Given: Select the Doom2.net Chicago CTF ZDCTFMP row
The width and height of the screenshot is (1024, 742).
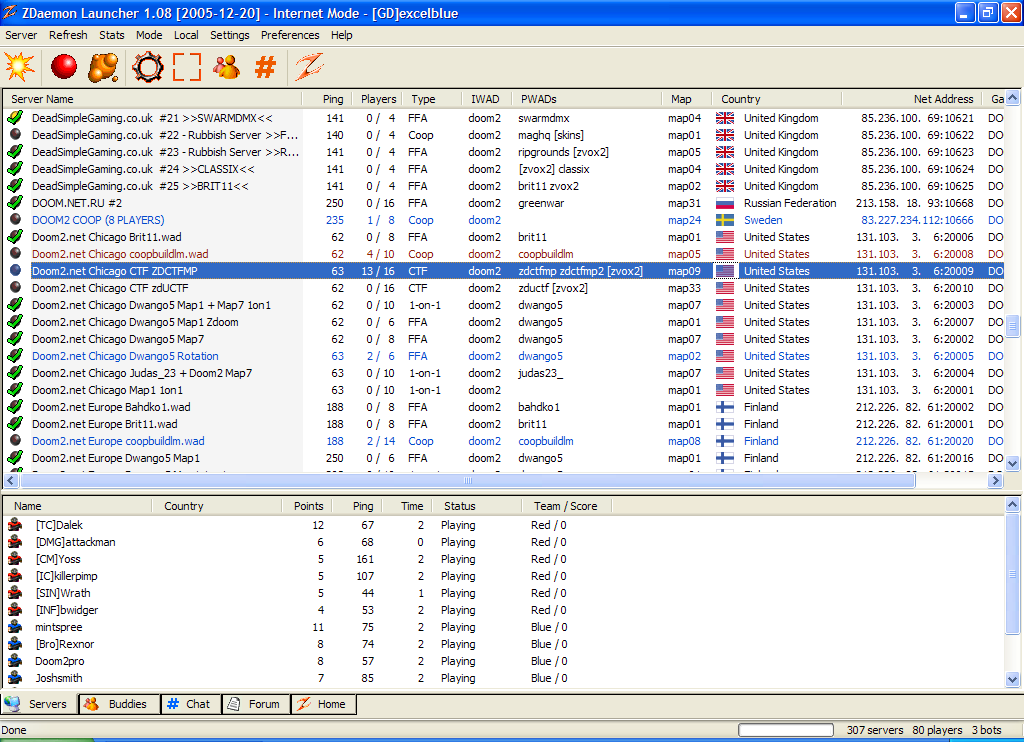Looking at the screenshot, I should [x=504, y=271].
